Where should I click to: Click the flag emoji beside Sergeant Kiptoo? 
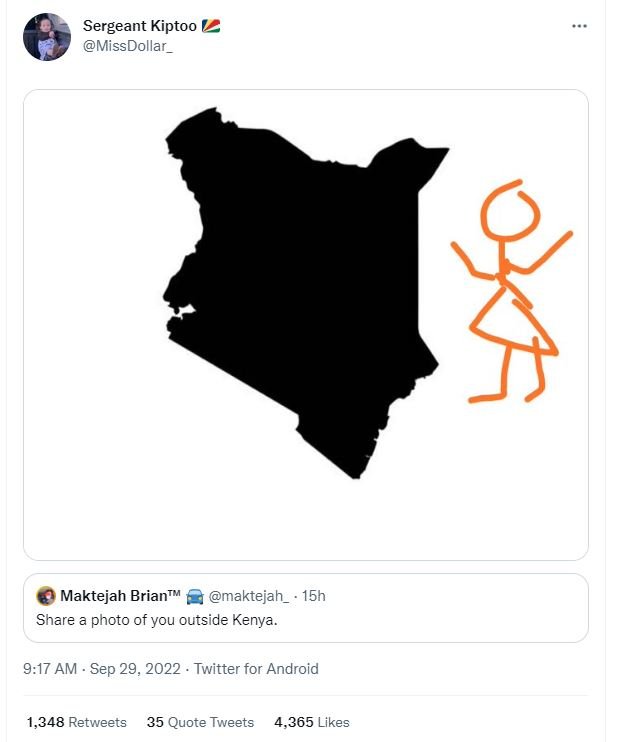211,27
